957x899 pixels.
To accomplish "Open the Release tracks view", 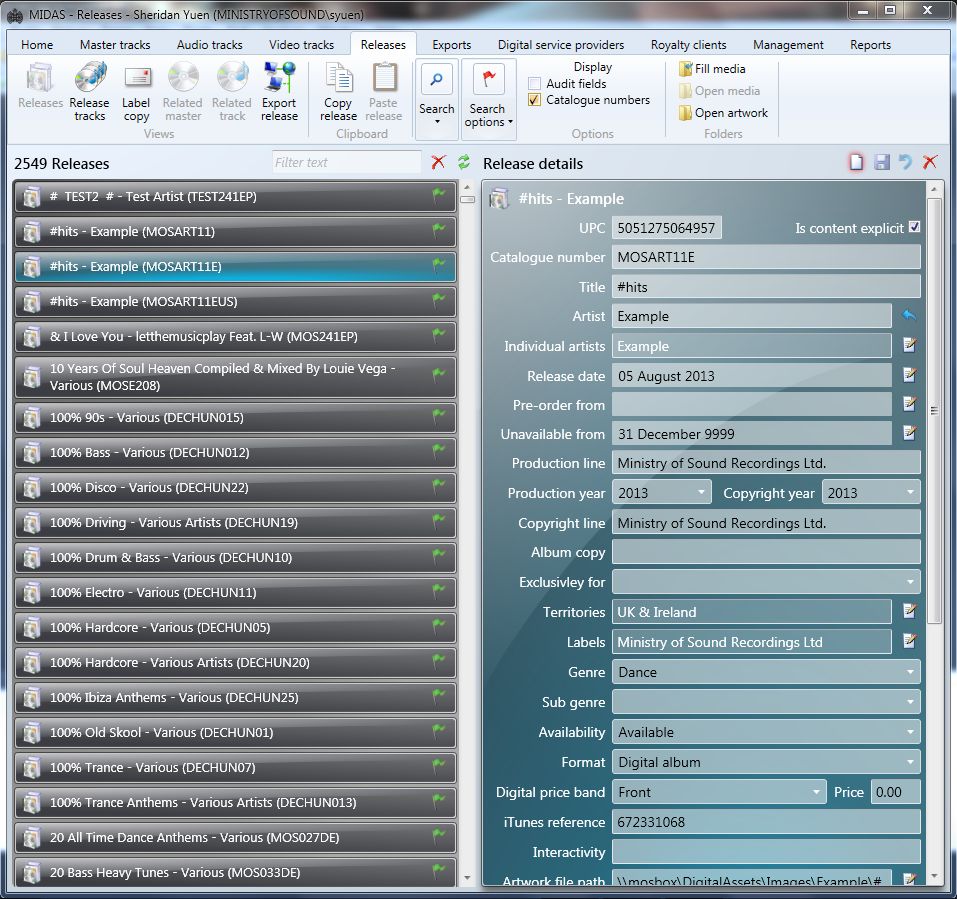I will pos(89,92).
